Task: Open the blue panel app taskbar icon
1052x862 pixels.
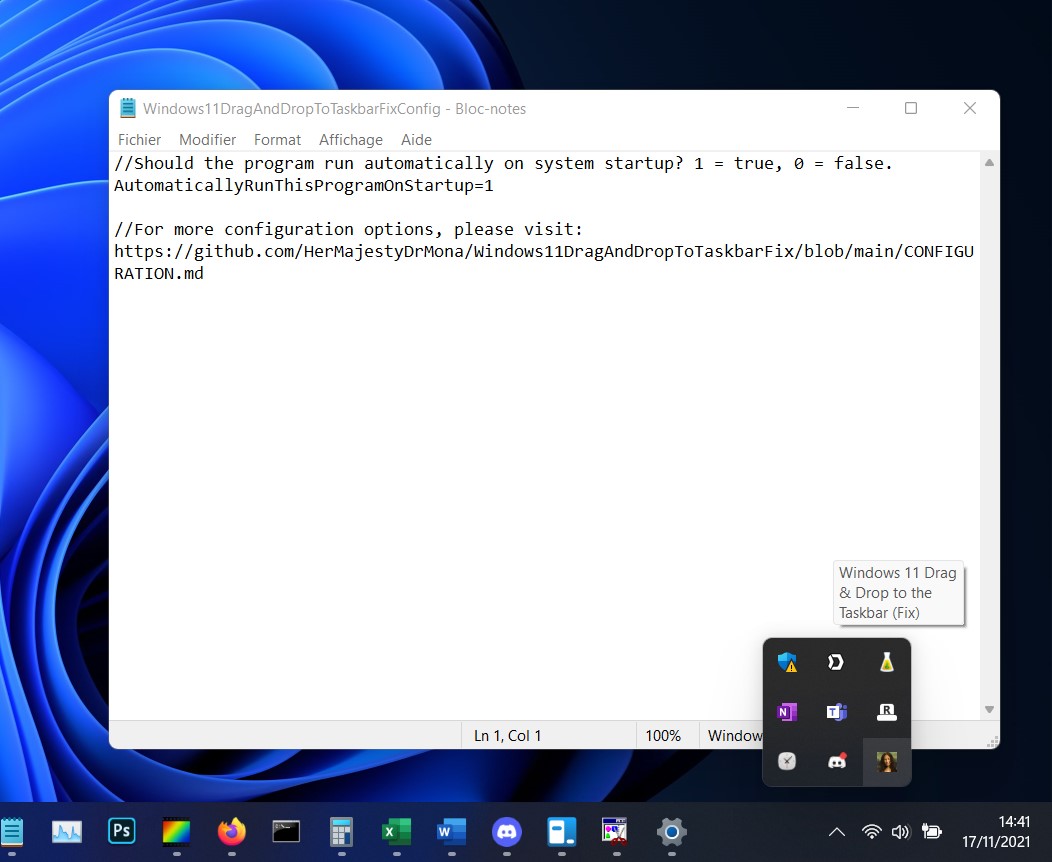Action: coord(562,832)
